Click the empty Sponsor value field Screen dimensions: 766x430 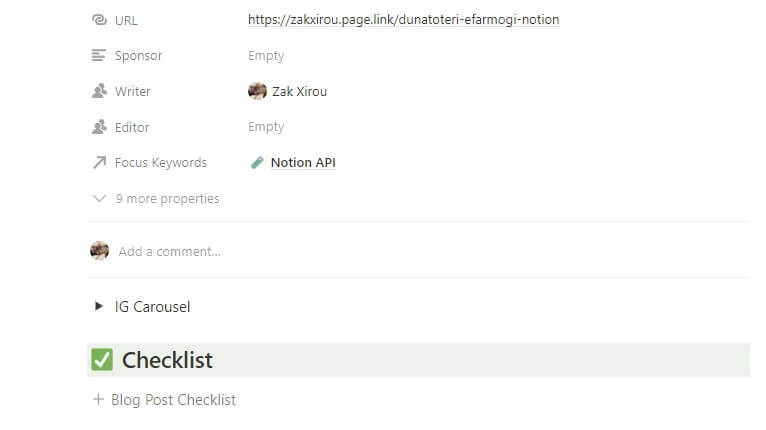pos(266,56)
